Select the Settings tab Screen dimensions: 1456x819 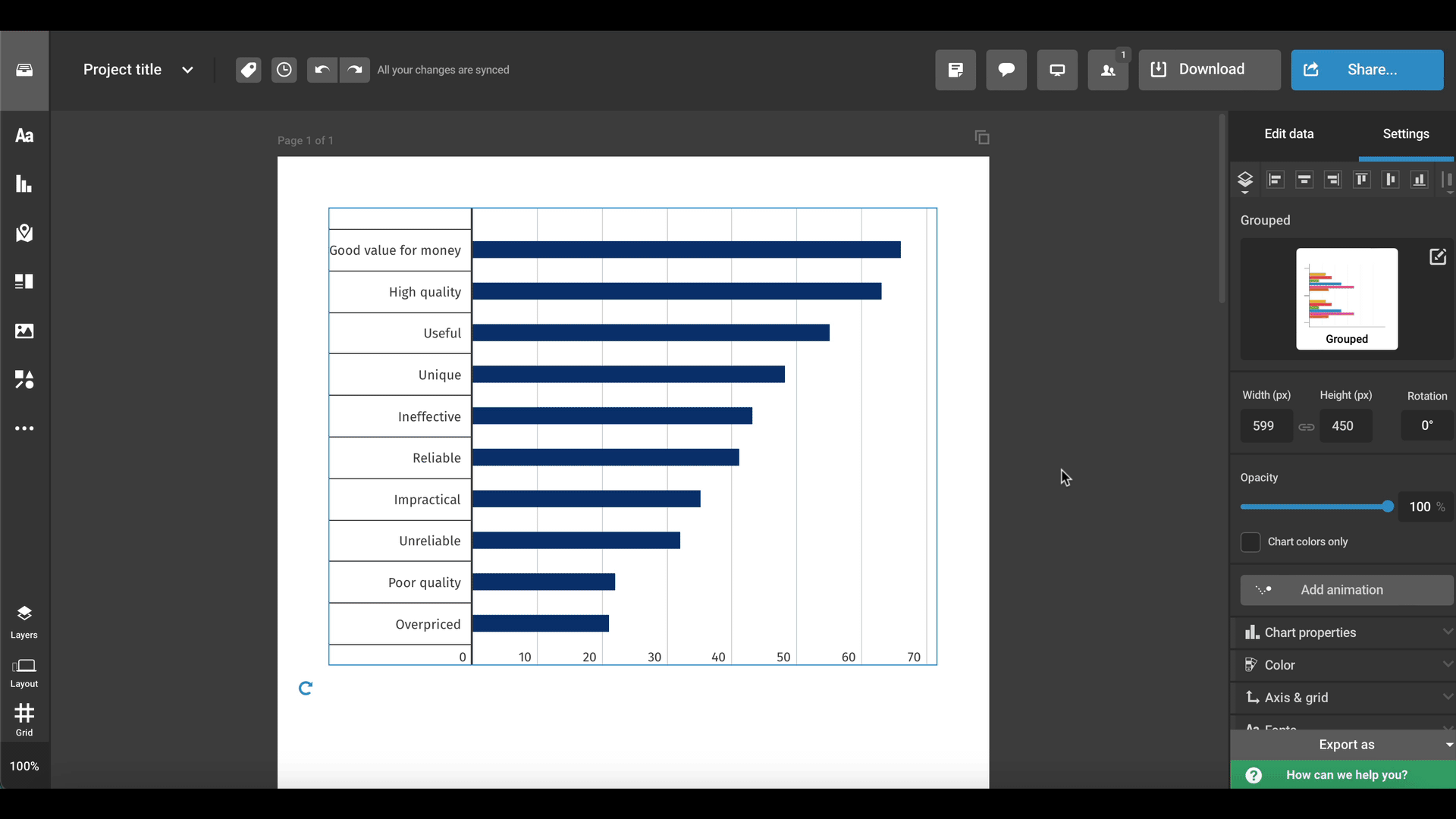coord(1405,134)
